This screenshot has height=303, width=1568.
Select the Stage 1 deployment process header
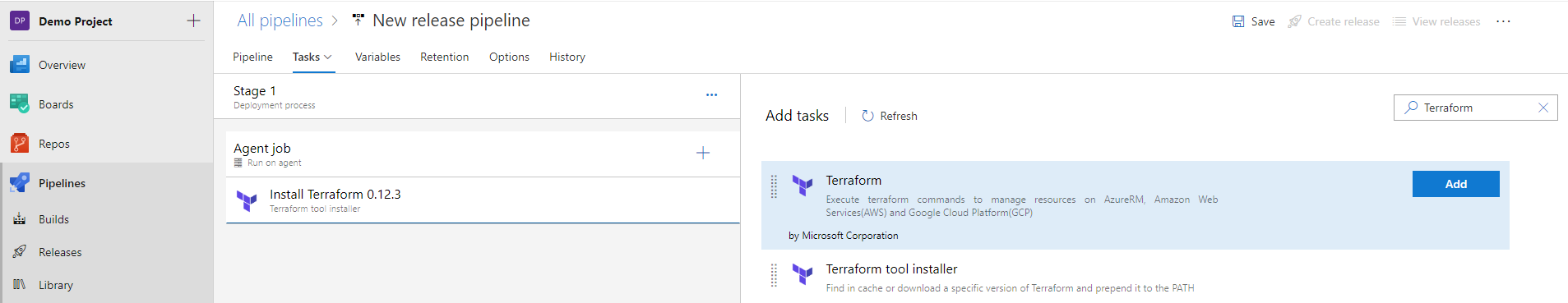(476, 96)
